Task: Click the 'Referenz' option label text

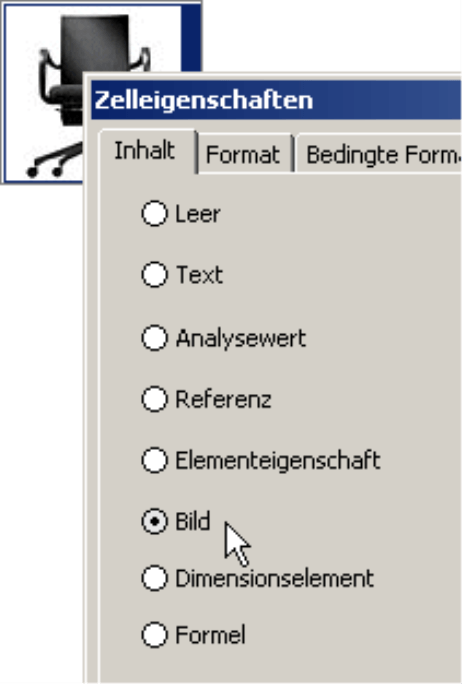Action: 223,400
